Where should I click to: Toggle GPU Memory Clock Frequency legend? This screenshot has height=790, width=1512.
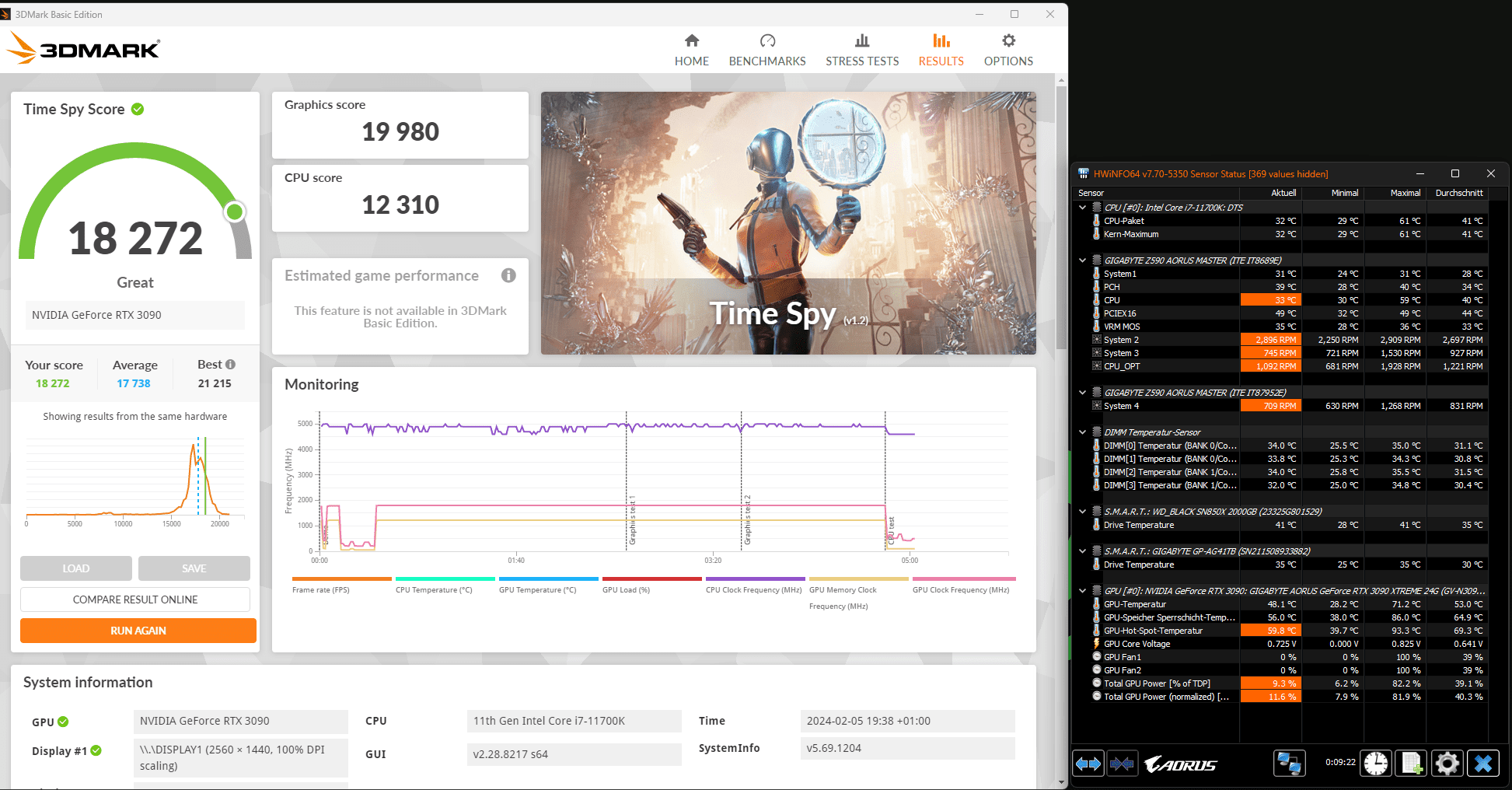click(858, 593)
